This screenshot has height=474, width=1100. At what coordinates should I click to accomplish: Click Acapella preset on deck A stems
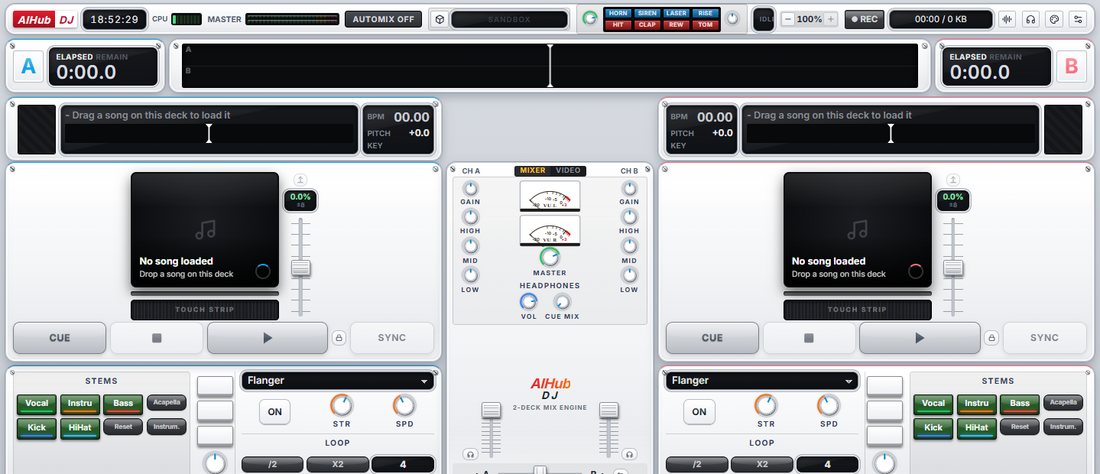[x=166, y=402]
